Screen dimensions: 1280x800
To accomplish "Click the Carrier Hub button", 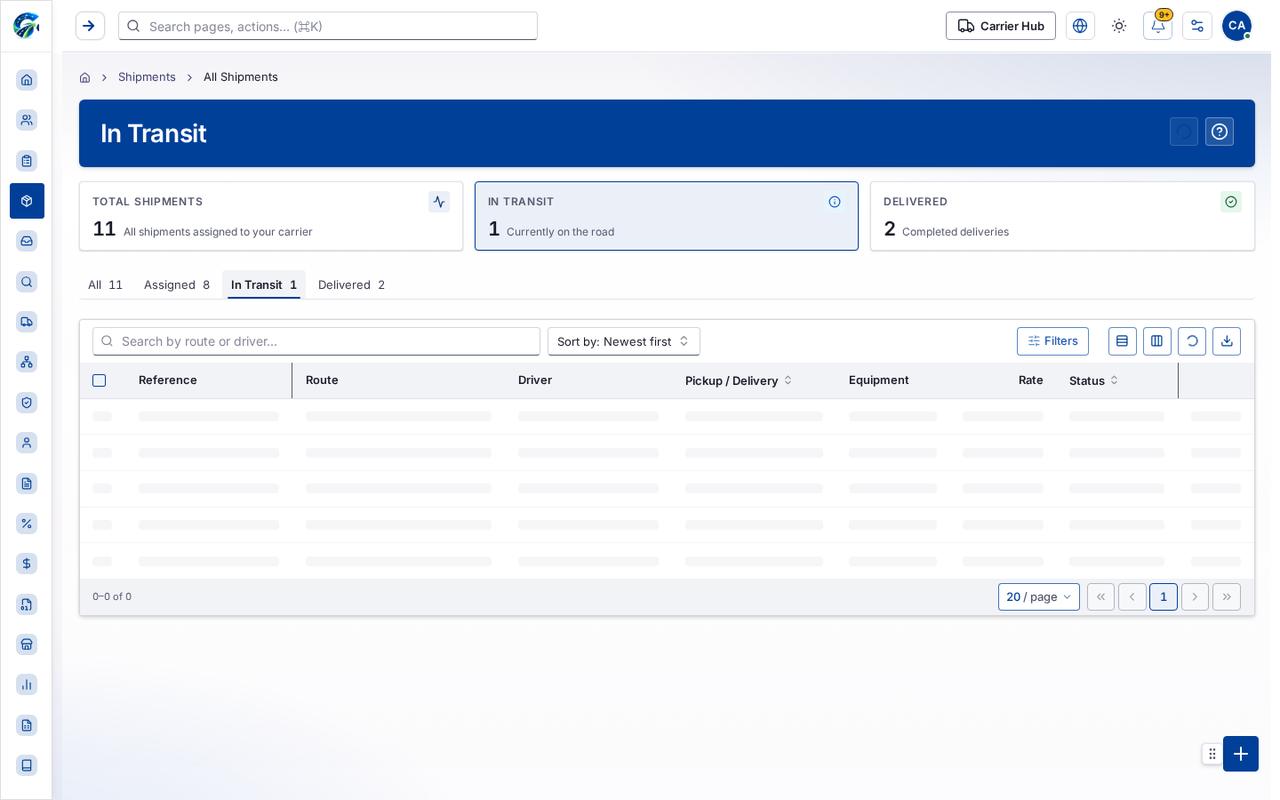I will 1001,26.
